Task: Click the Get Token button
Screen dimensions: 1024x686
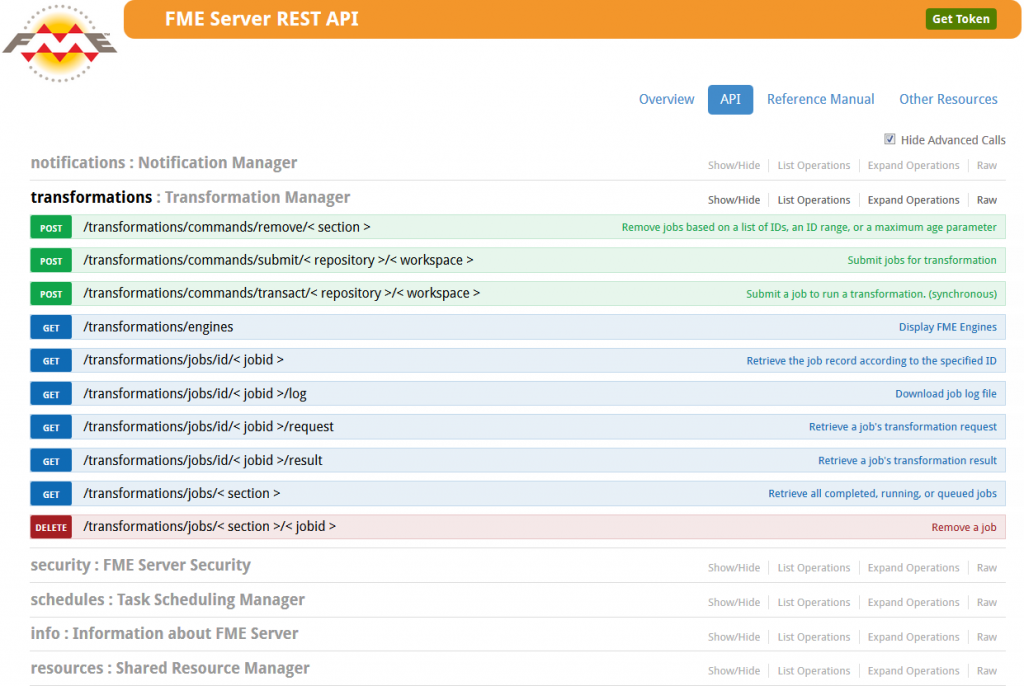Action: (x=960, y=19)
